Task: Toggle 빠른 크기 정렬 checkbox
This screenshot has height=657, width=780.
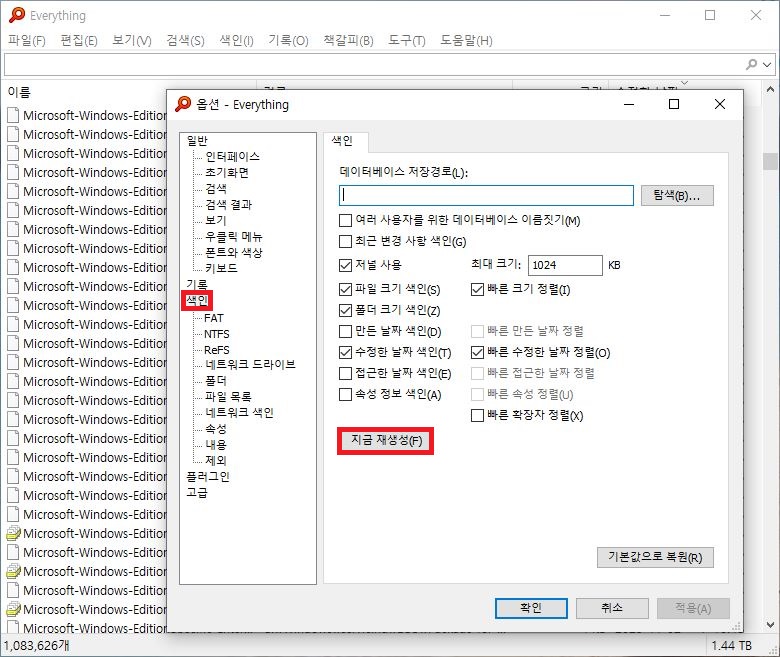Action: pos(477,289)
